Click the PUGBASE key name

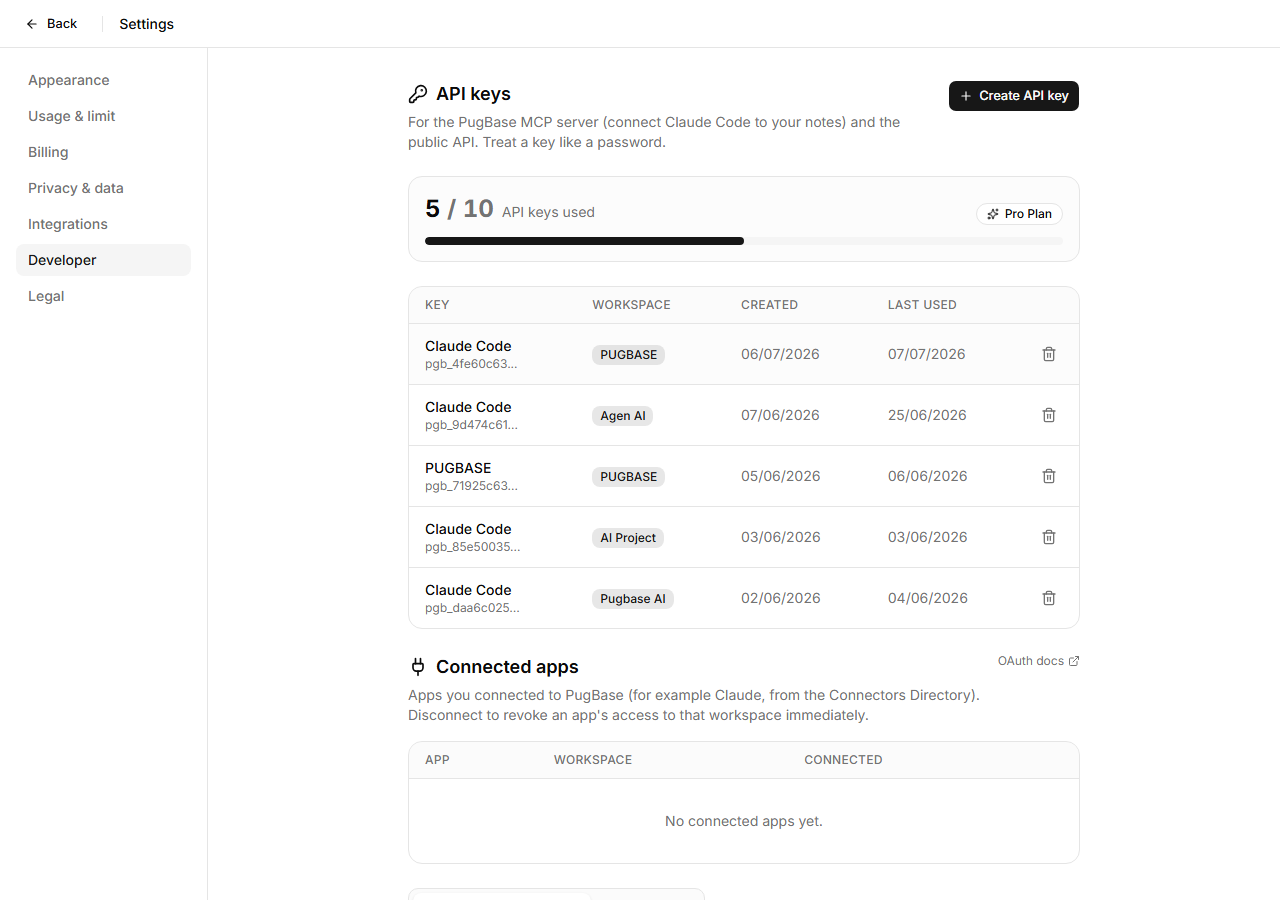[458, 468]
